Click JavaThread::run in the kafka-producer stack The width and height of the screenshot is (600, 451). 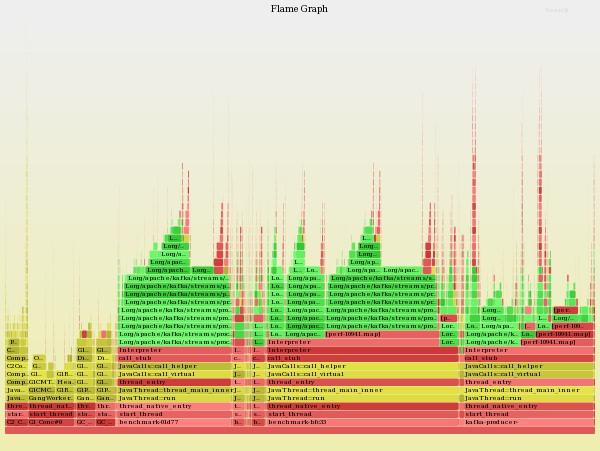(528, 398)
